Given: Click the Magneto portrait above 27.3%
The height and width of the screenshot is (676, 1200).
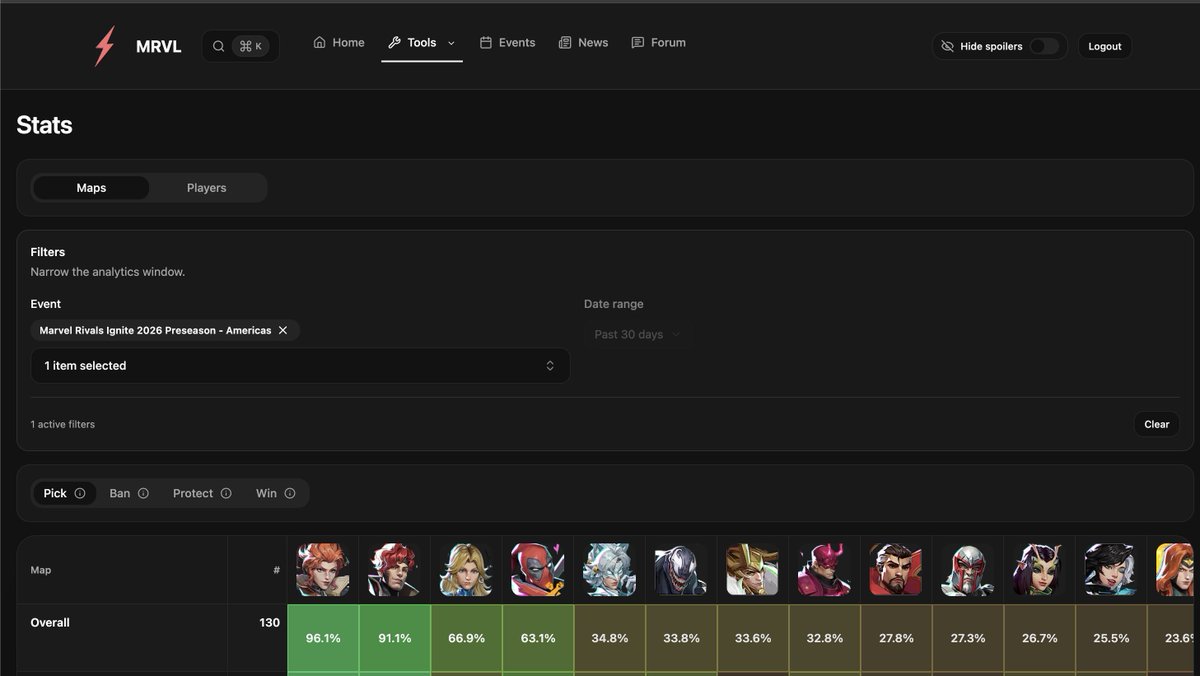Looking at the screenshot, I should 967,570.
